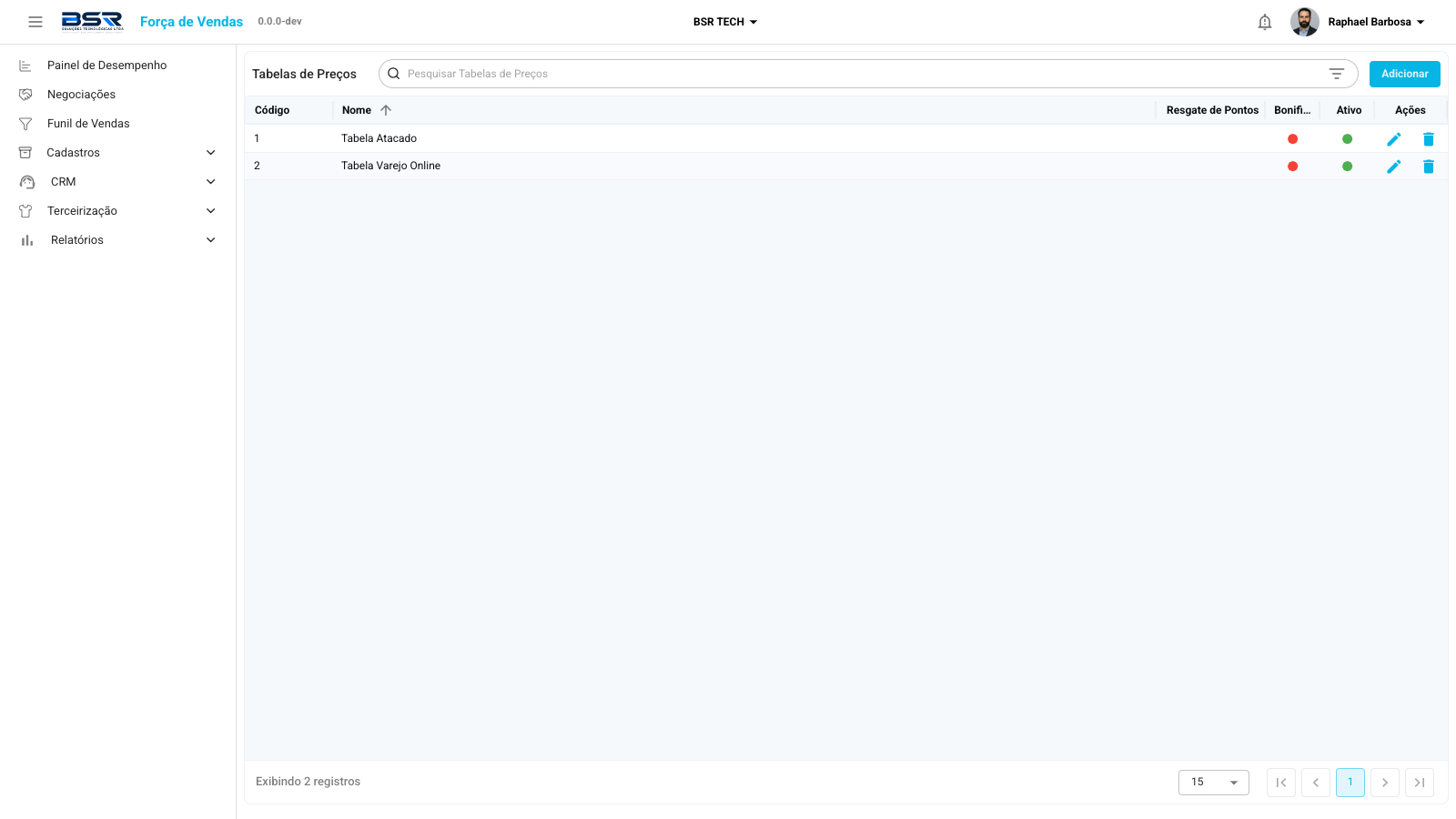Expand the Relatórios chevron

click(x=211, y=240)
